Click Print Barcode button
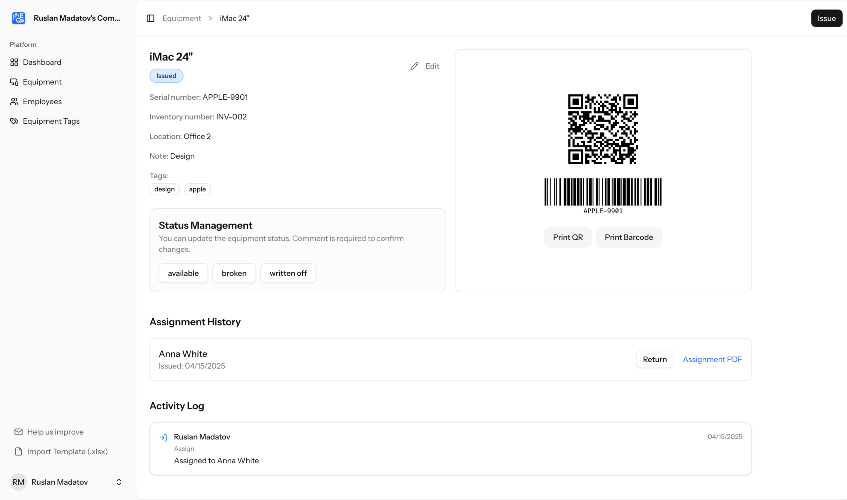847x500 pixels. [x=629, y=238]
